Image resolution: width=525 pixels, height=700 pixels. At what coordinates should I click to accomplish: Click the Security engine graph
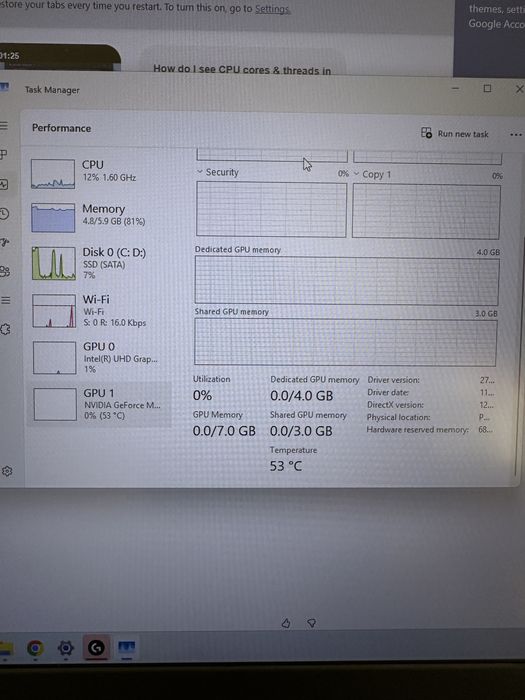pyautogui.click(x=271, y=209)
